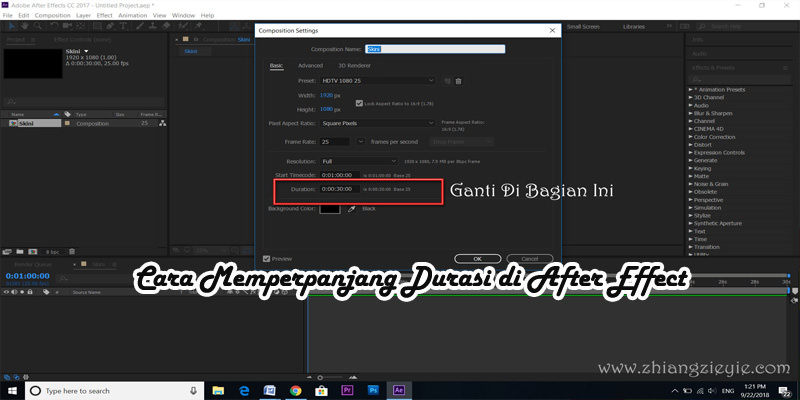
Task: Select the Clone Stamp tool
Action: (153, 26)
